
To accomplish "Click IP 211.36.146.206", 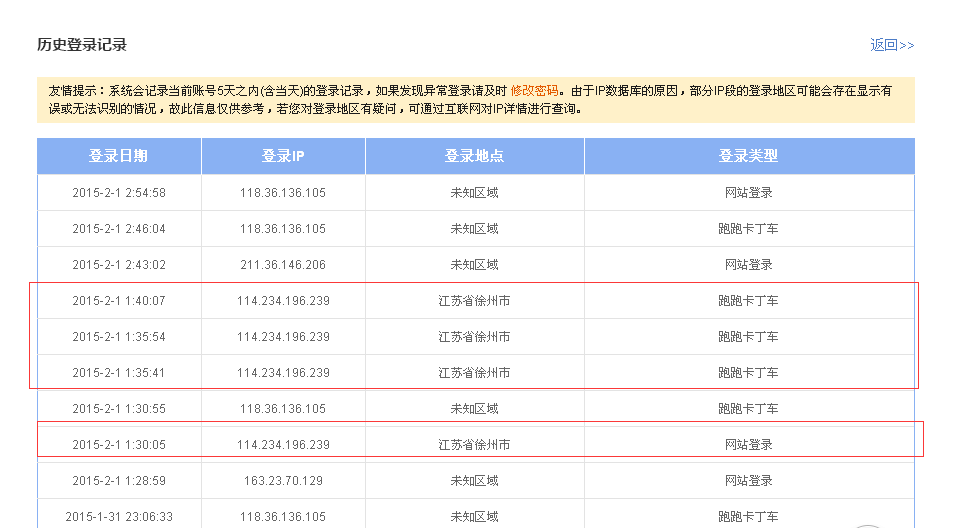I will (283, 265).
